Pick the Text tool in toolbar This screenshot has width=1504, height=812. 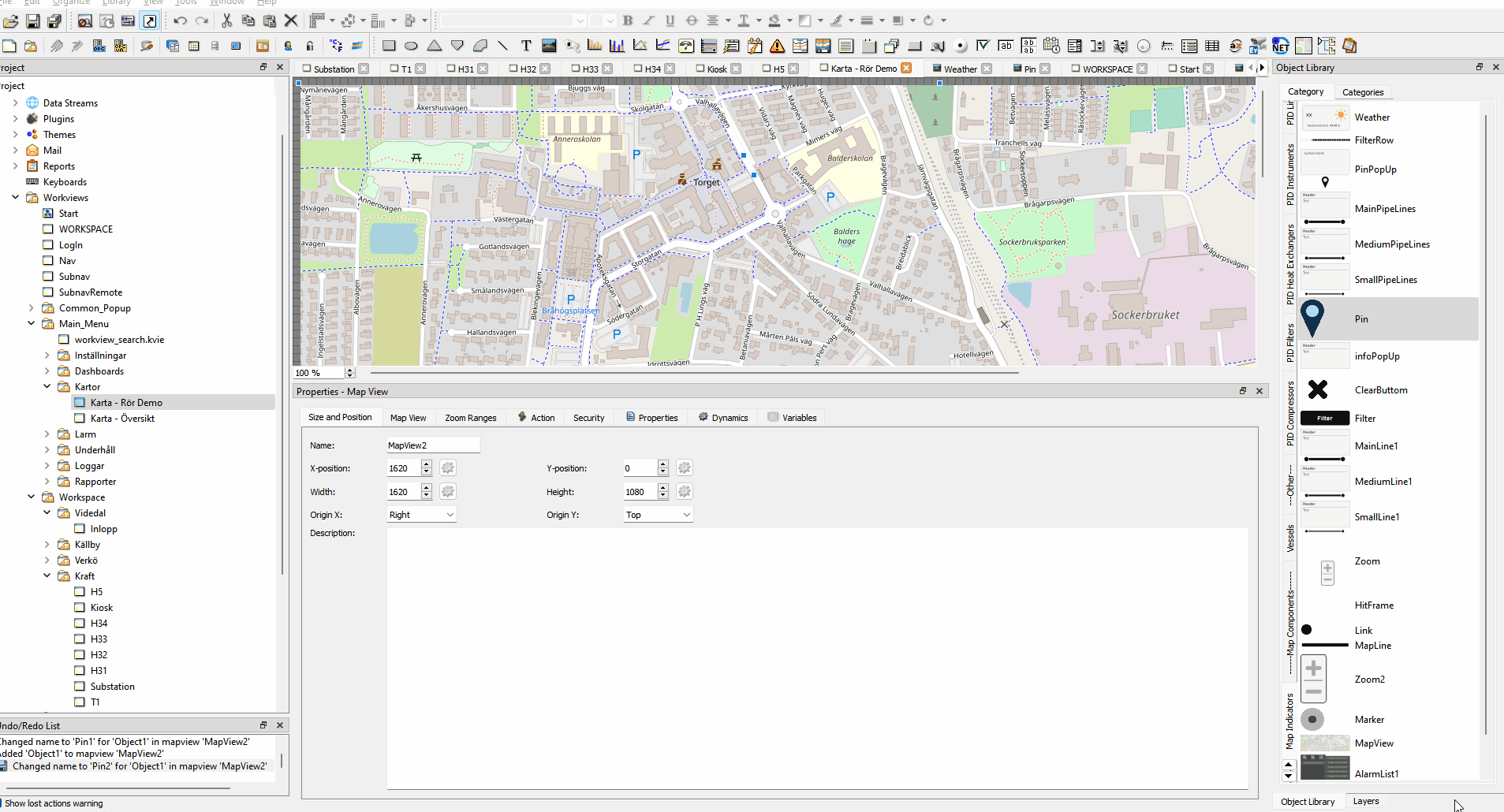click(526, 46)
